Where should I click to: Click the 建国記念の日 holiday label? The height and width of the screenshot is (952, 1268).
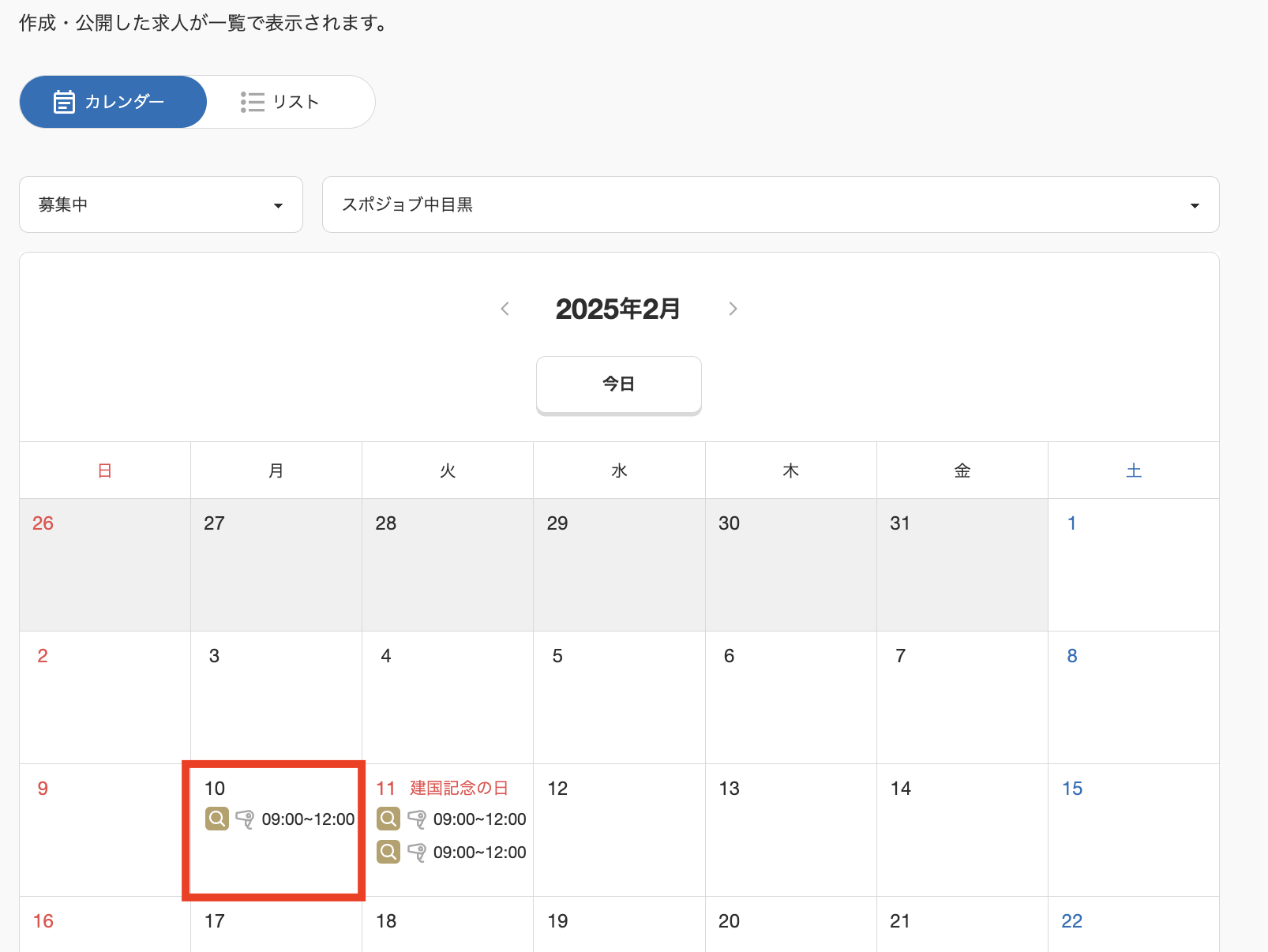tap(459, 788)
